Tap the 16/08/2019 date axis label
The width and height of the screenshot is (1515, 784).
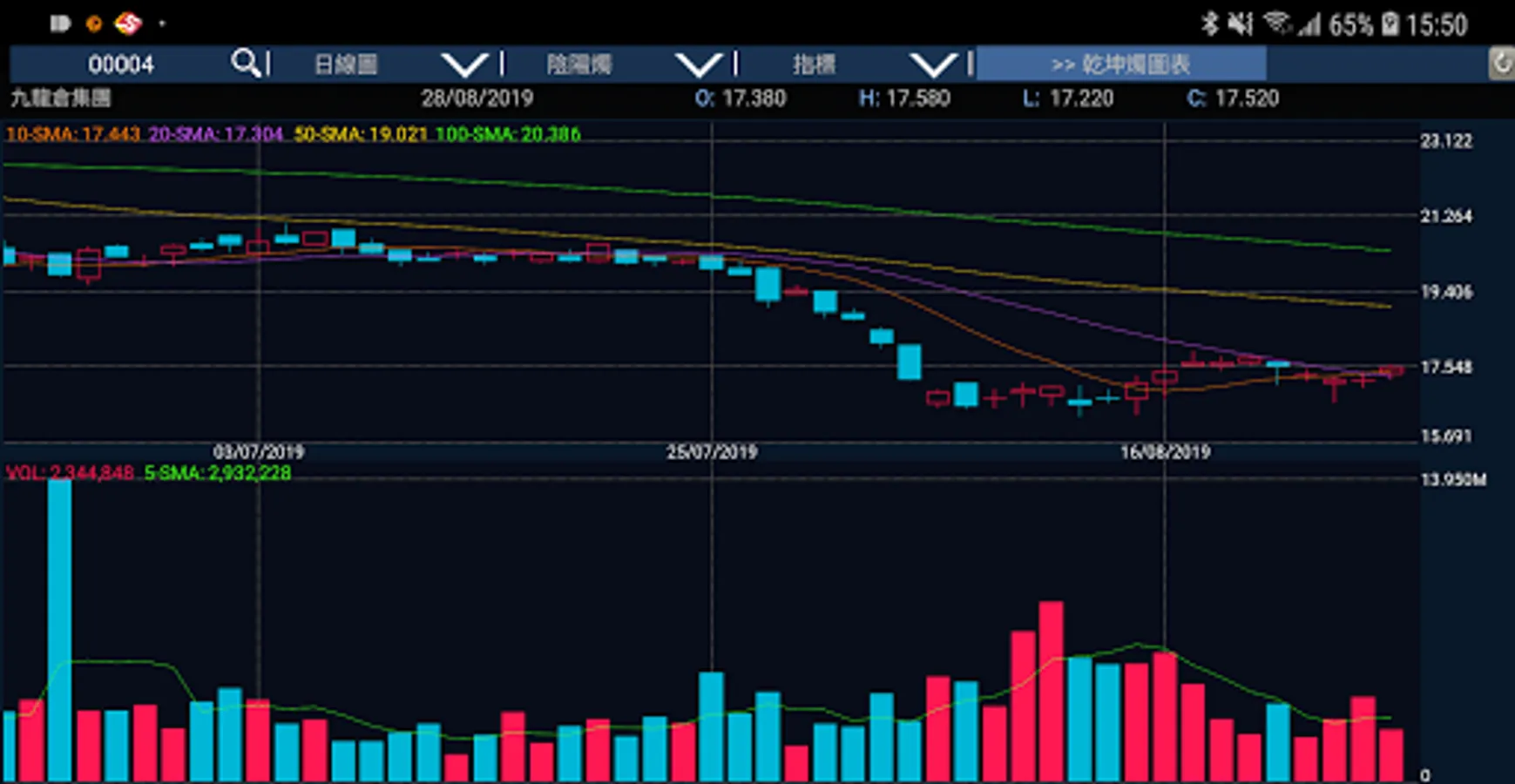click(x=1165, y=452)
